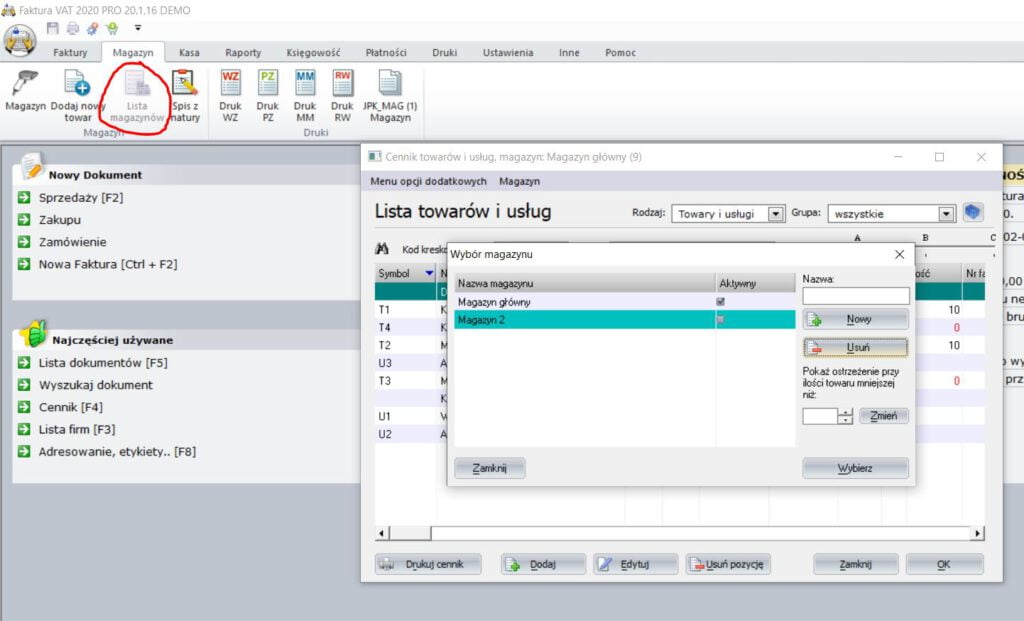Toggle Aktywny checkbox for Magazyn główny

point(720,302)
